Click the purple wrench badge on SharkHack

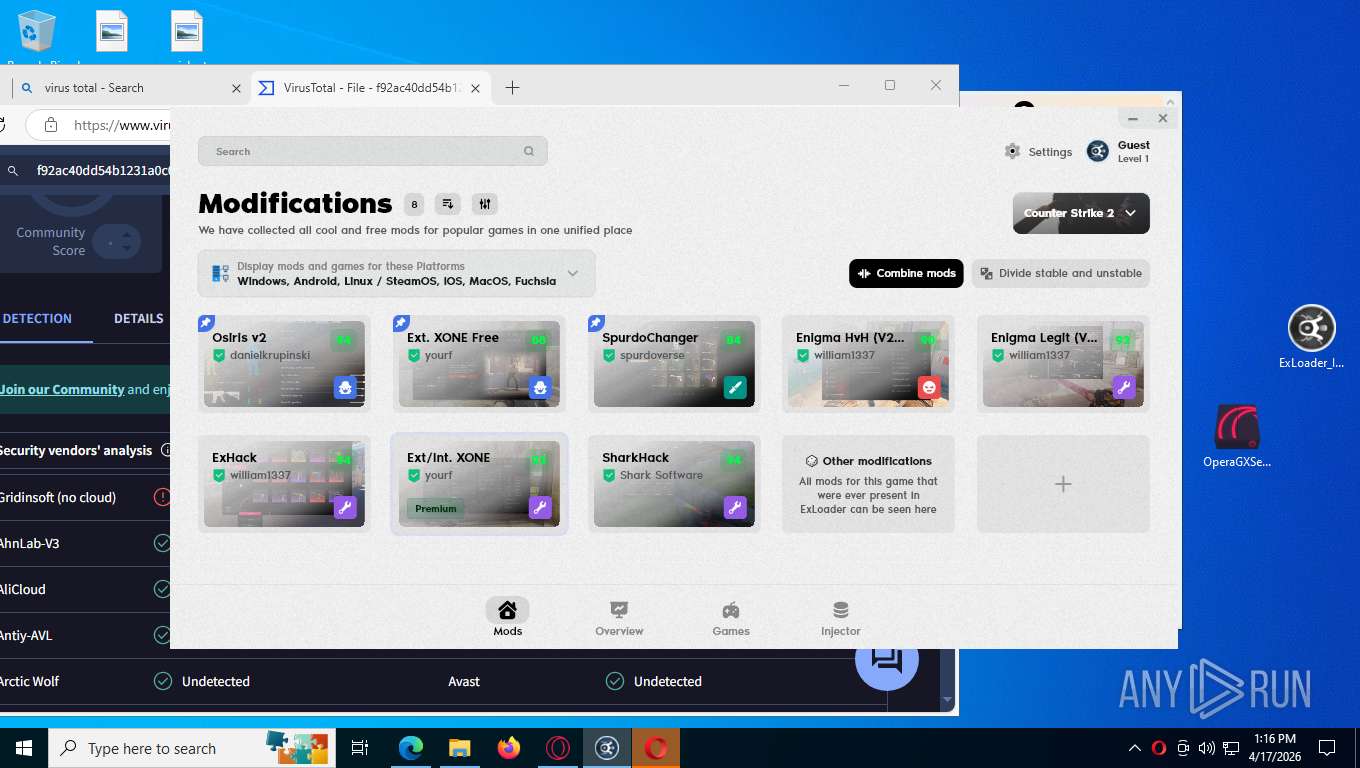tap(735, 508)
